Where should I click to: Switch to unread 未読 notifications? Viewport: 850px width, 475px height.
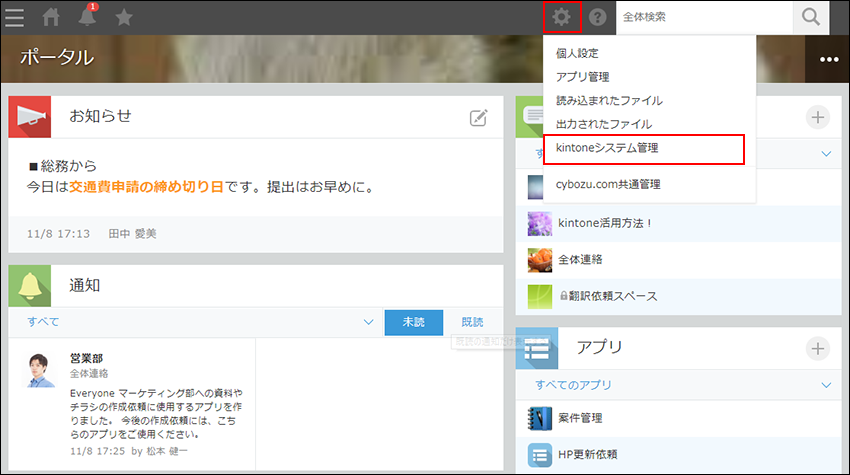click(x=414, y=322)
